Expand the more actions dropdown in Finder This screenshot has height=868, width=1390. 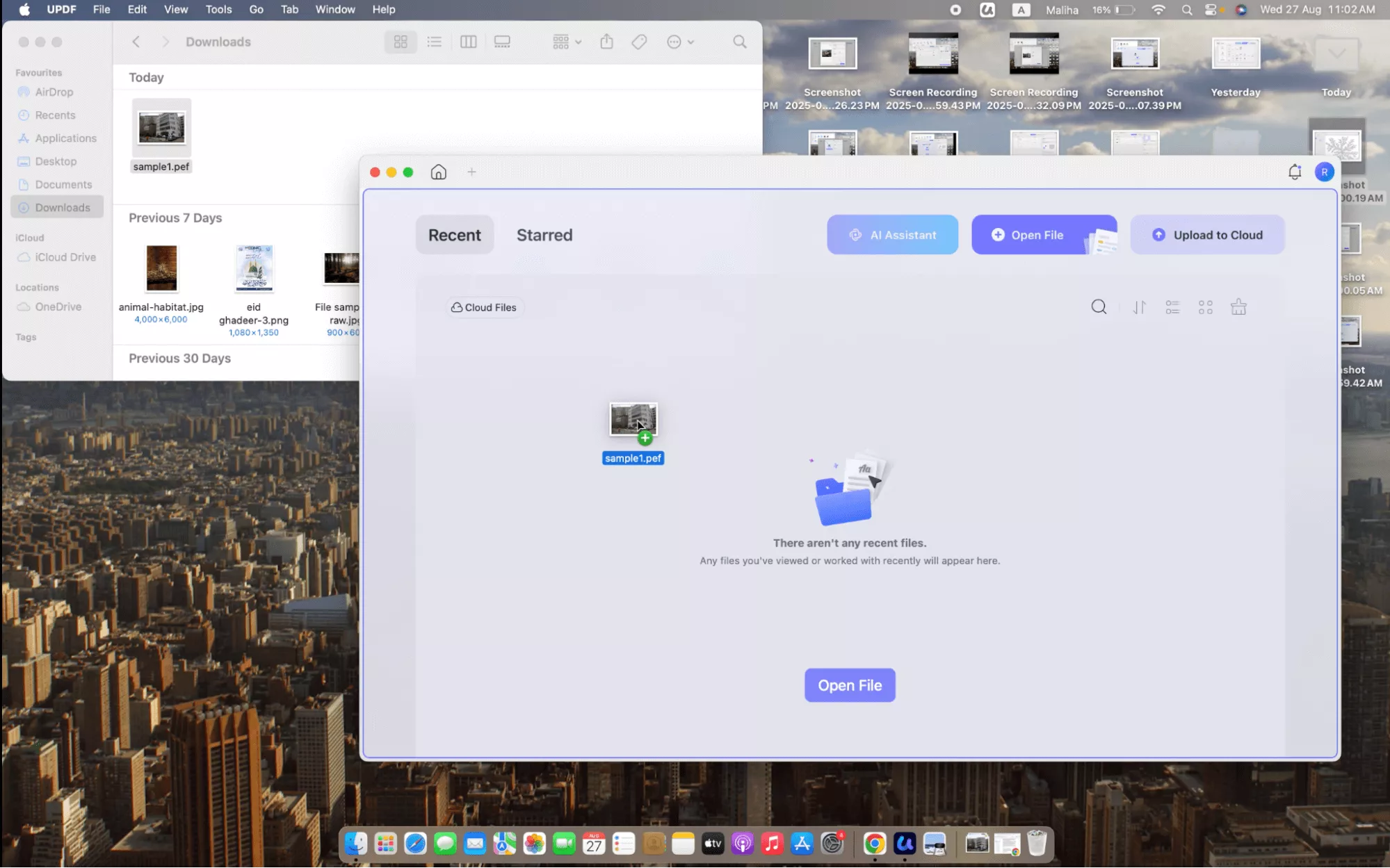tap(679, 42)
